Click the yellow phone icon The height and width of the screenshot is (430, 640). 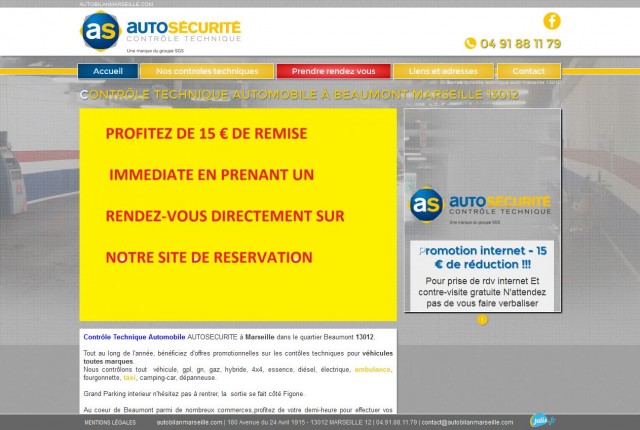tap(470, 43)
